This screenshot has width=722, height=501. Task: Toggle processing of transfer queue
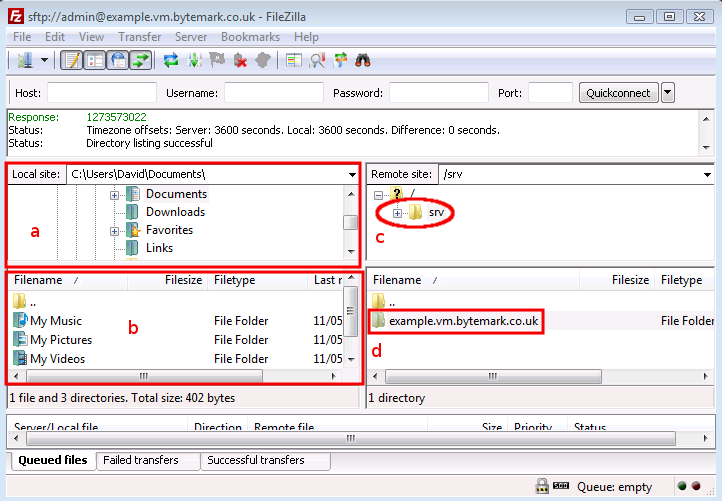194,60
